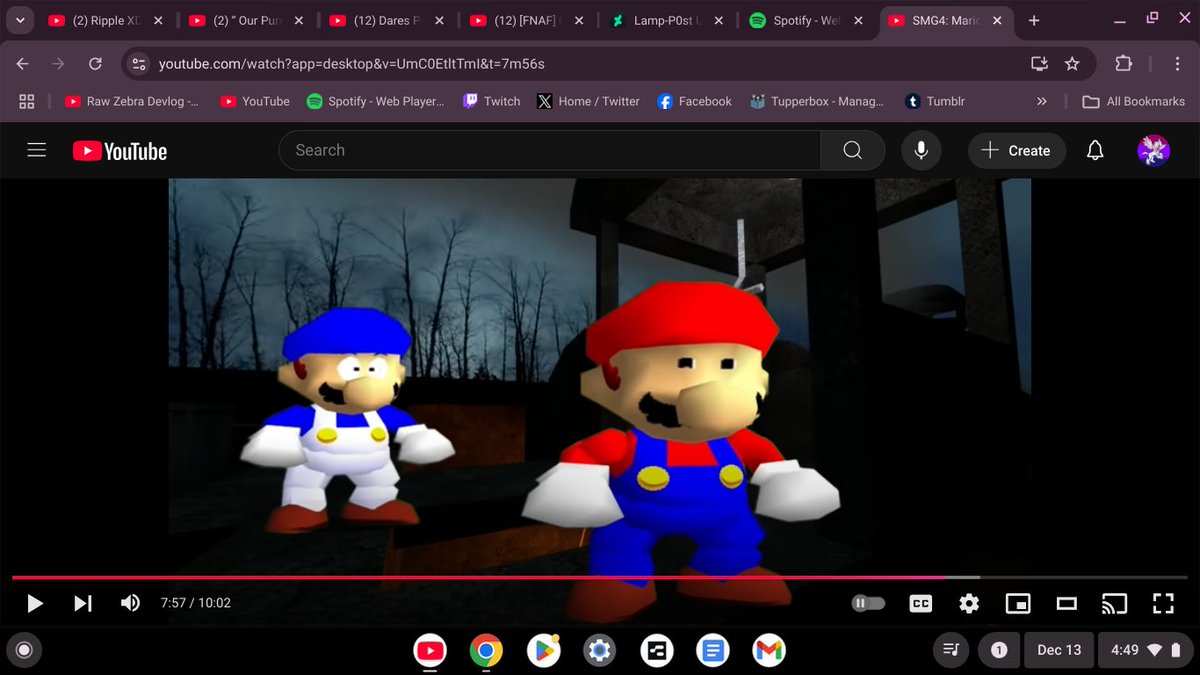
Task: Open the Twitch bookmark
Action: 491,101
